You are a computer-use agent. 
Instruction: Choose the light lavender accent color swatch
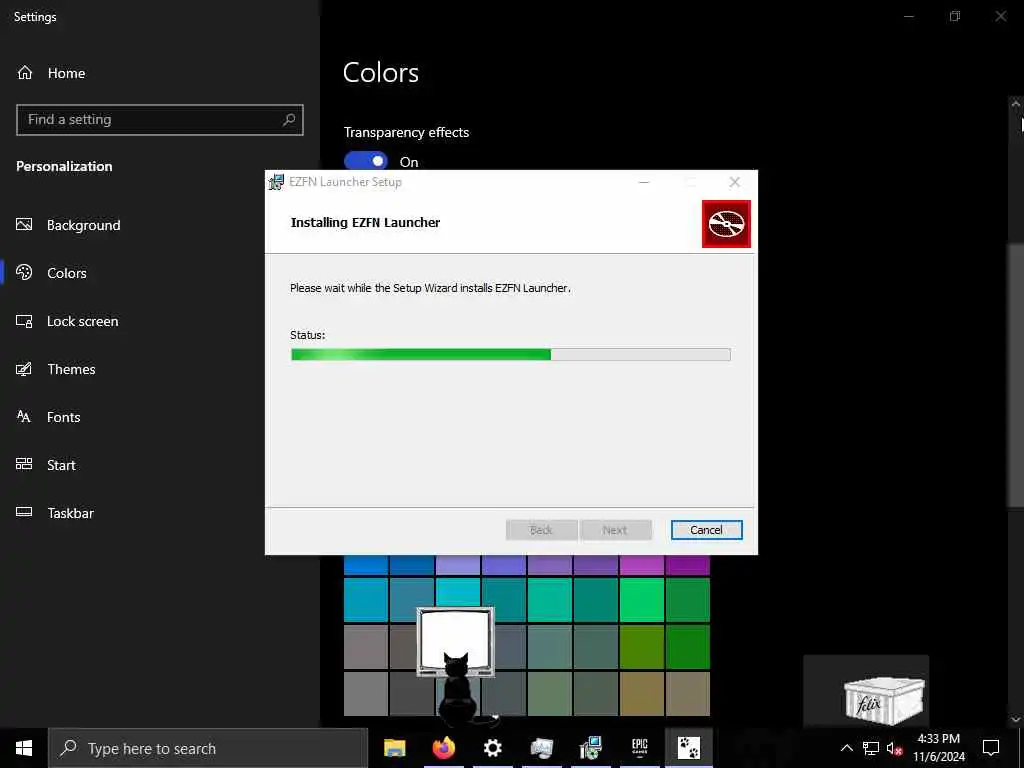tap(458, 565)
